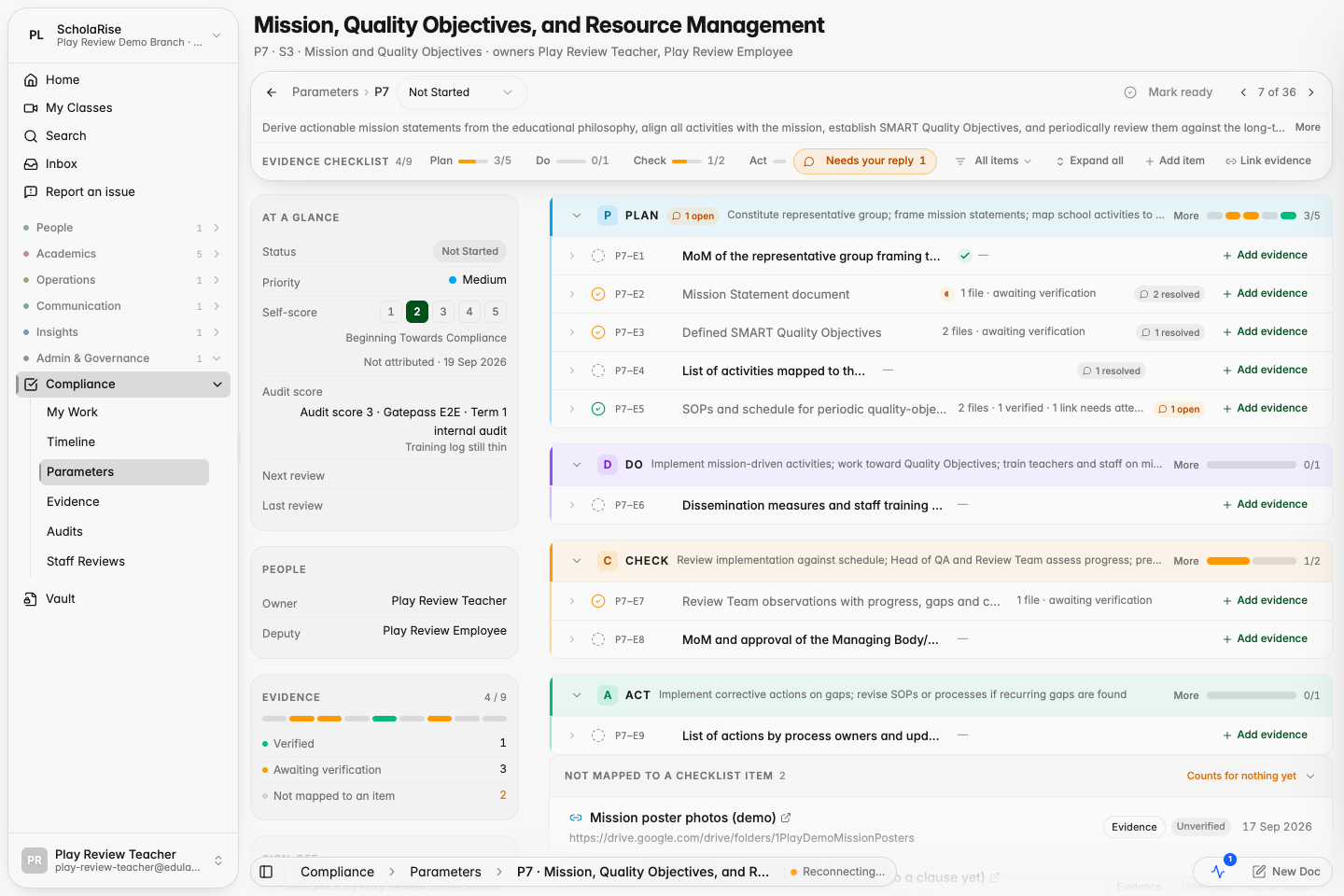The image size is (1344, 896).
Task: Go back using the left arrow icon
Action: 272,92
